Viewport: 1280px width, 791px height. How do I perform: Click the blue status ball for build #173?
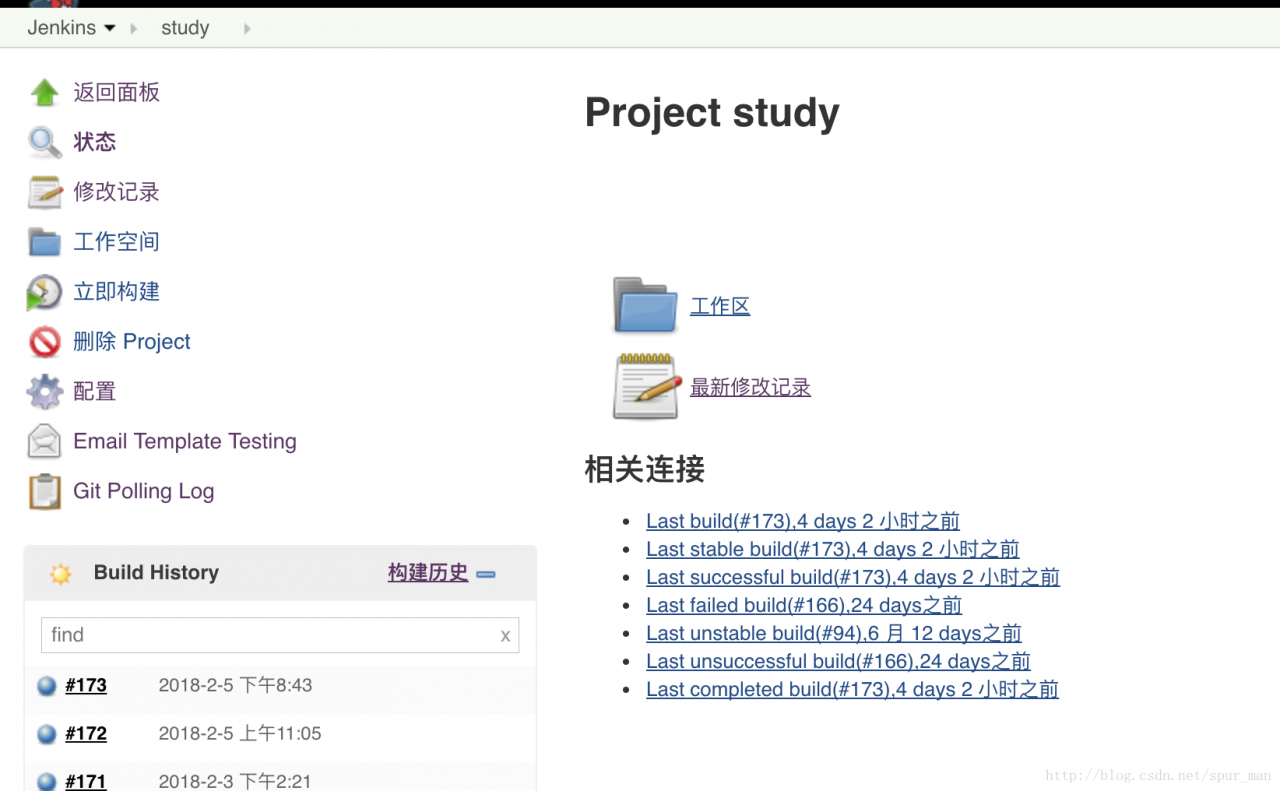46,686
